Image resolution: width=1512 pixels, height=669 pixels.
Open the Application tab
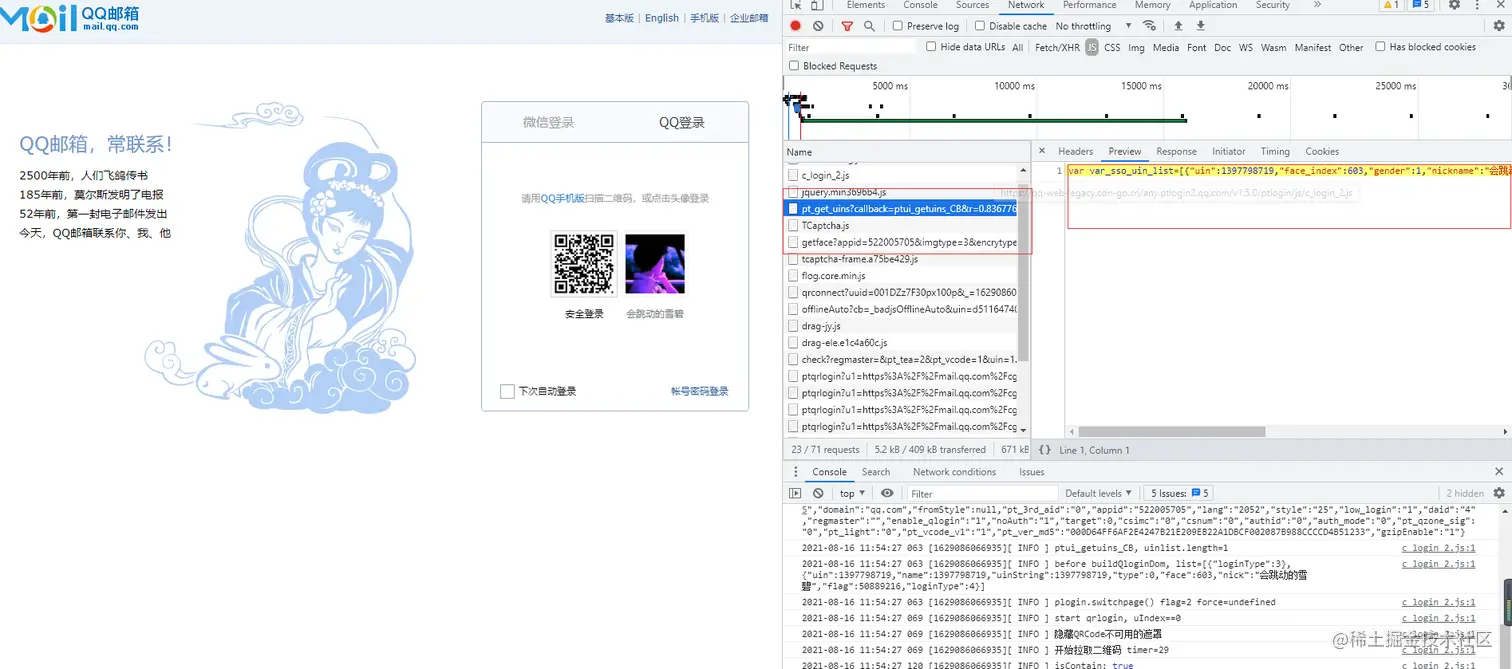pos(1213,5)
